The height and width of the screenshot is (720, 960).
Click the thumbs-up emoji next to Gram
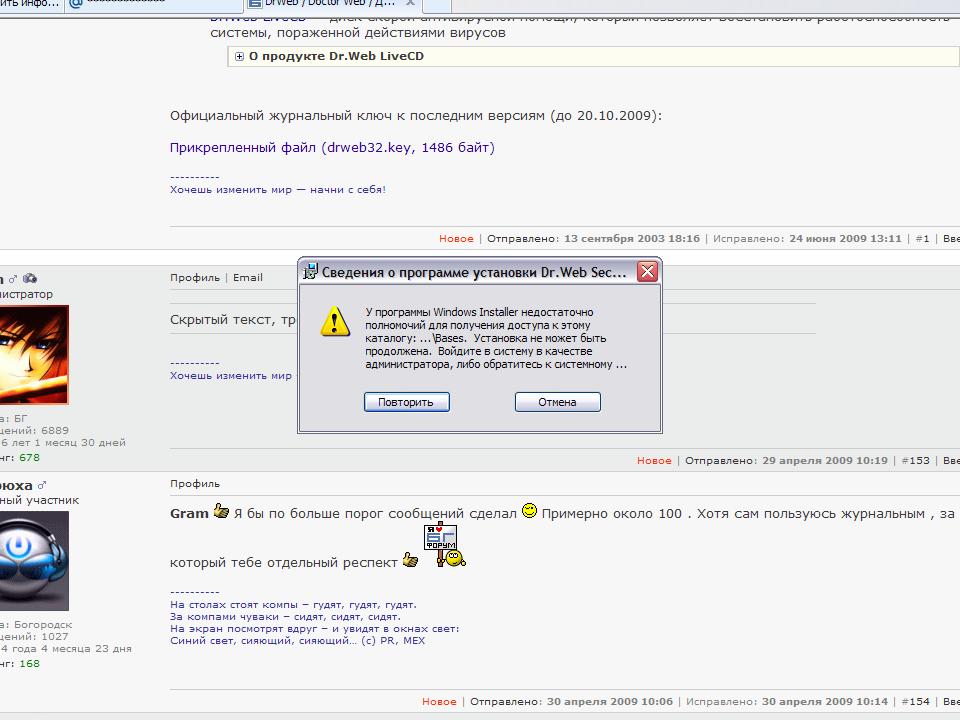tap(221, 512)
